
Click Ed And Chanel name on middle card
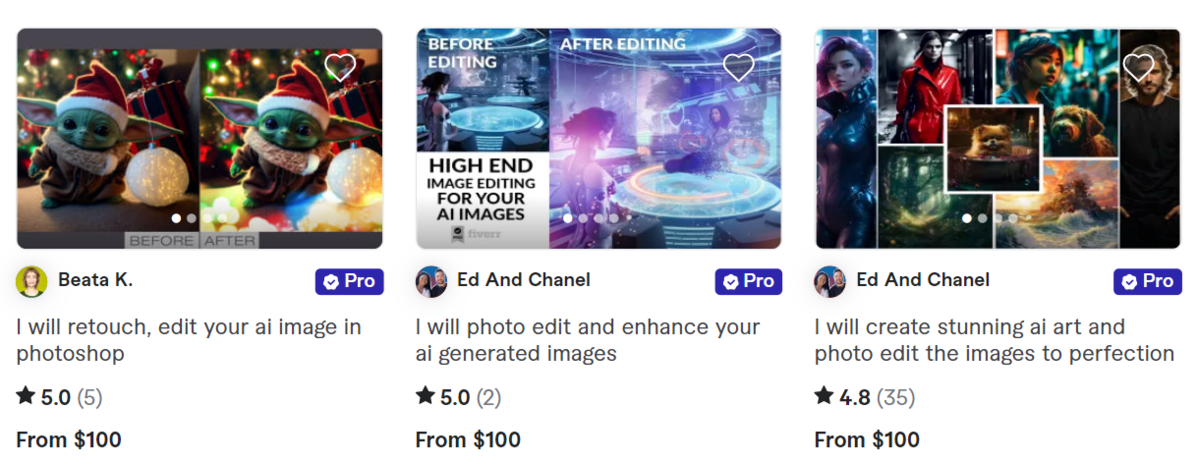pos(524,280)
